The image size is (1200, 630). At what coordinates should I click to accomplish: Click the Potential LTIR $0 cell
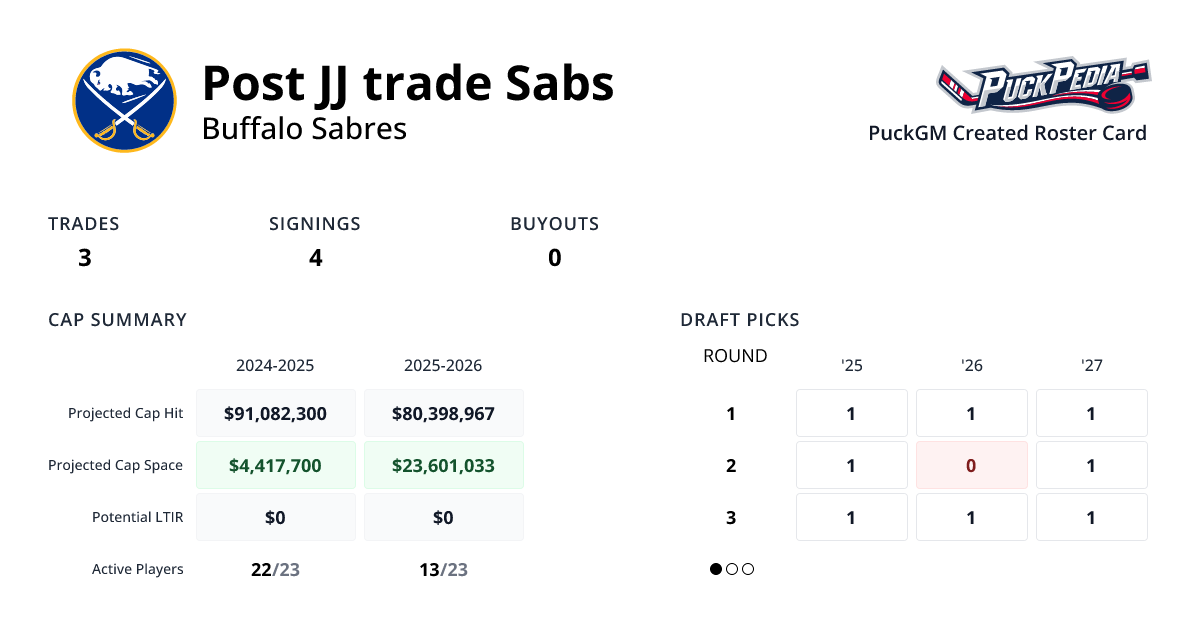(276, 516)
